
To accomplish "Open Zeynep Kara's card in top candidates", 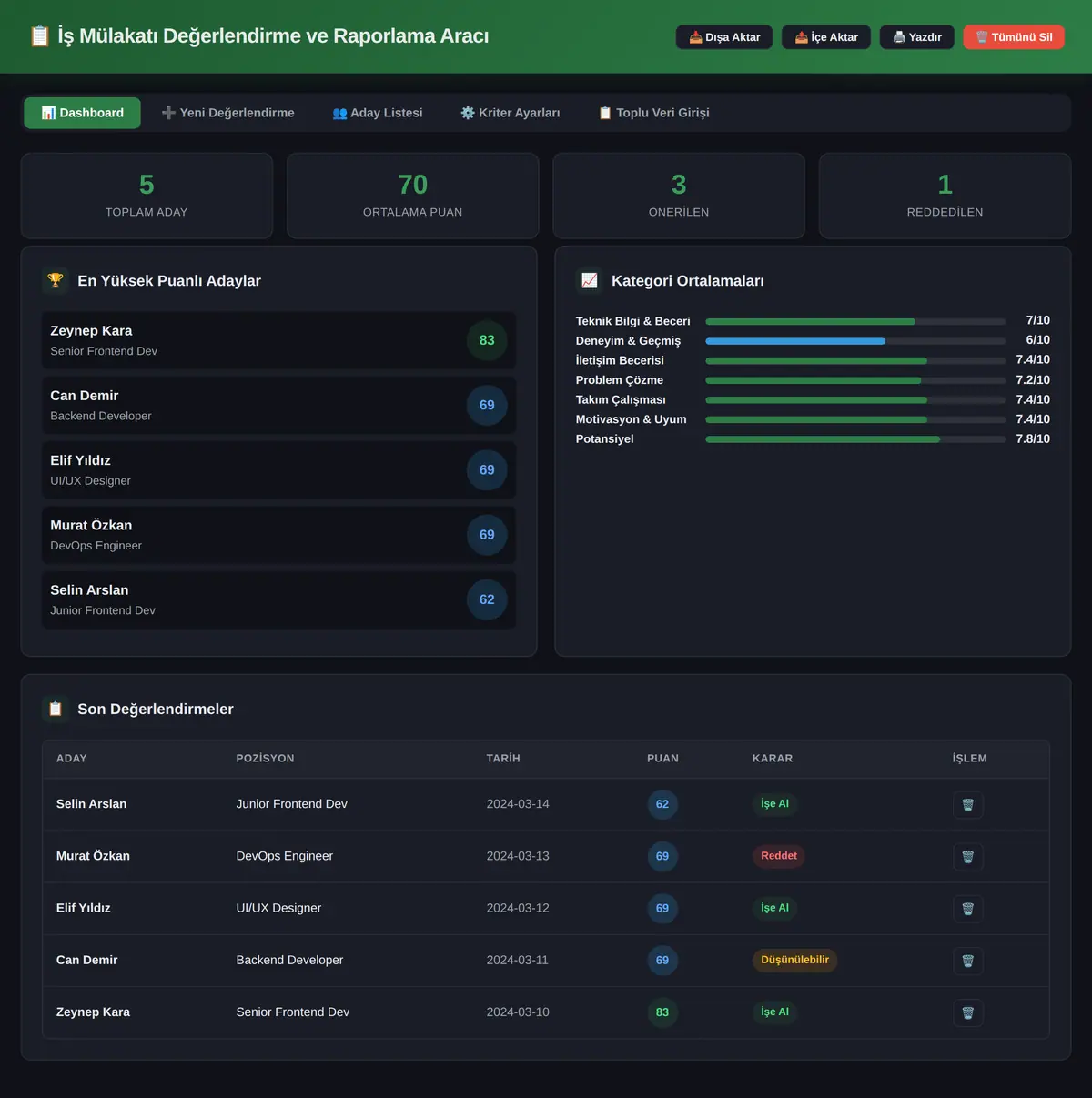I will pyautogui.click(x=279, y=340).
